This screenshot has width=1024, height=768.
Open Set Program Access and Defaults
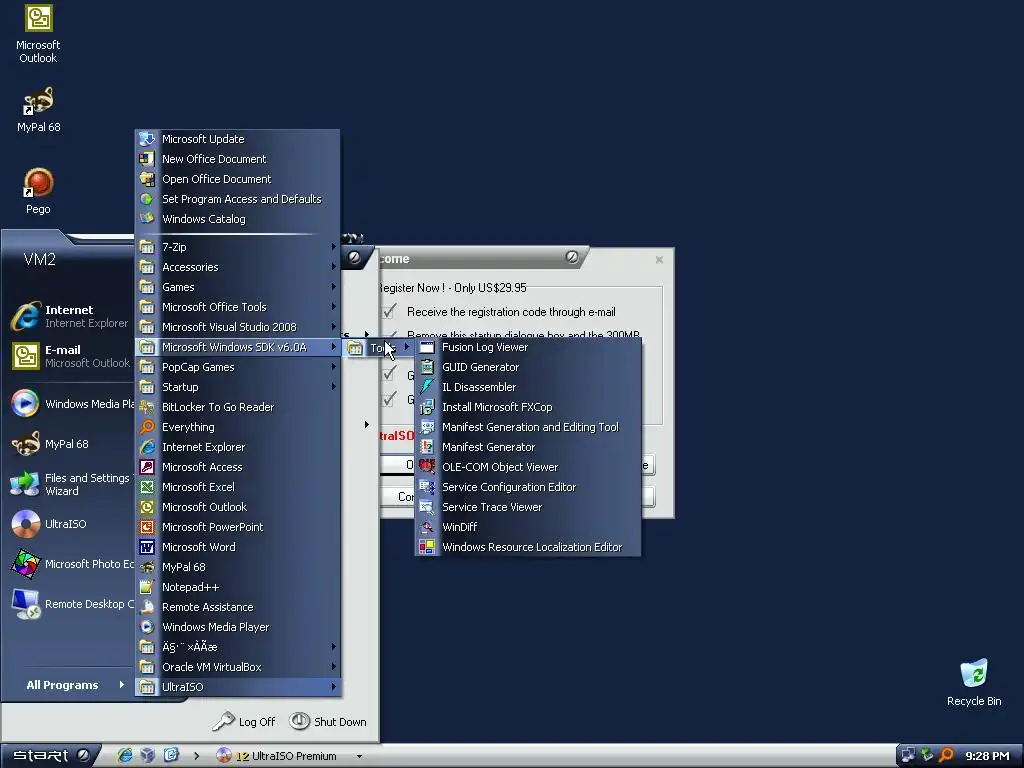(238, 199)
